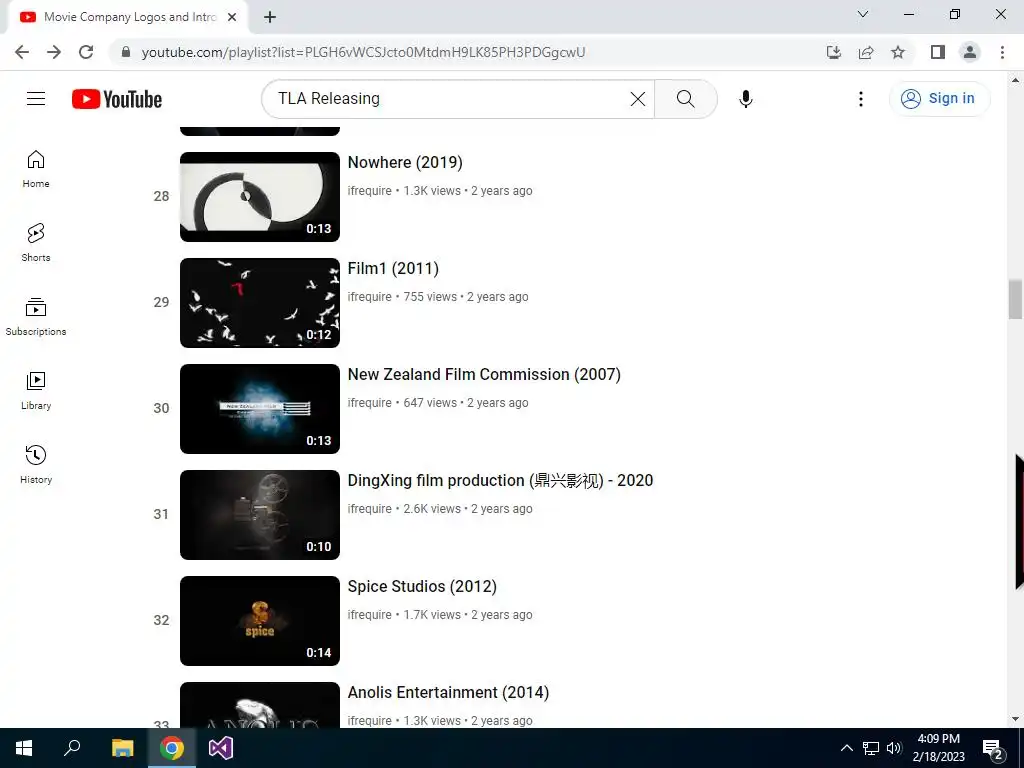Open DingXing film production thumbnail
The image size is (1024, 768).
tap(260, 515)
